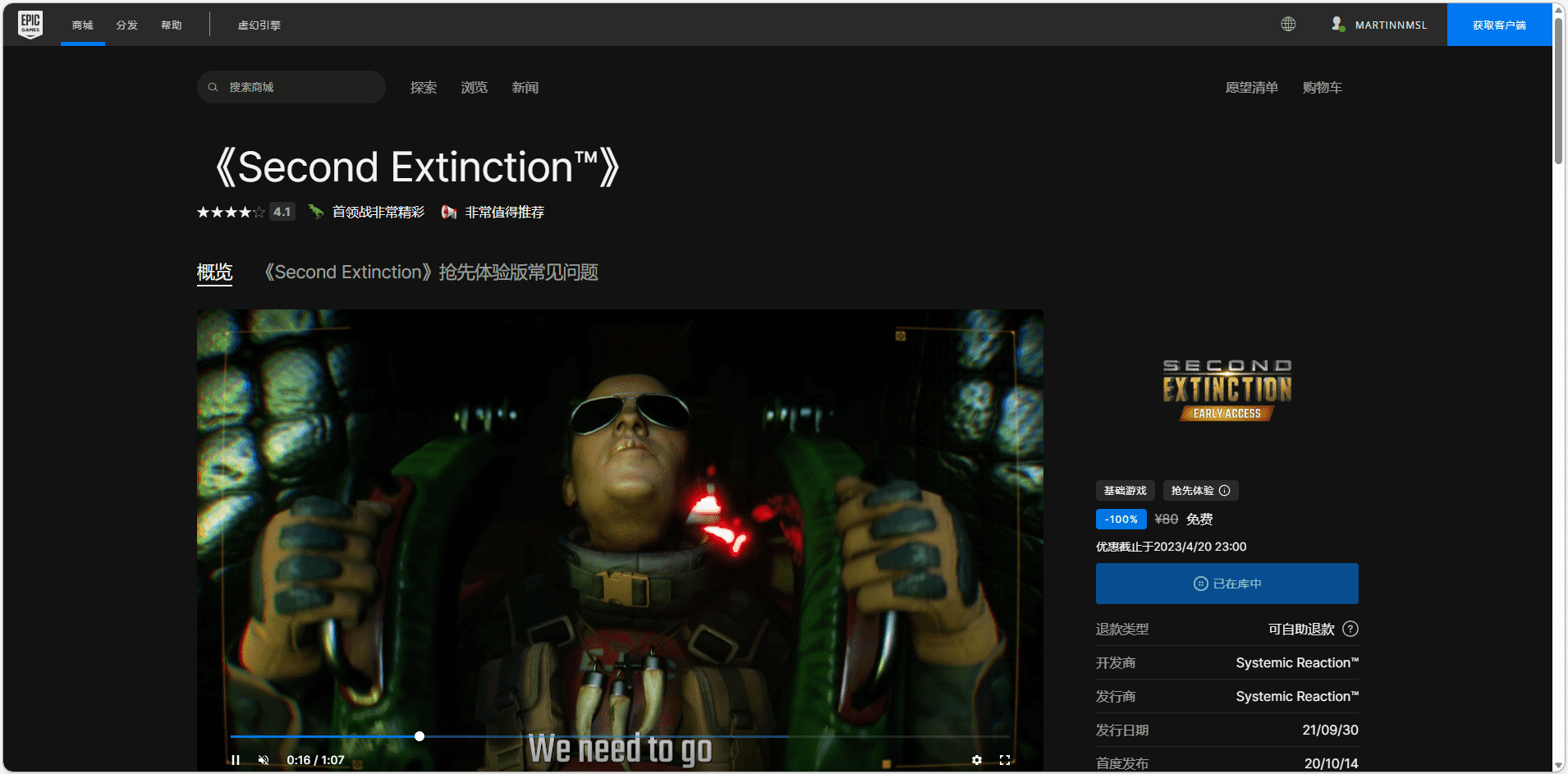
Task: Open the 新闻 news tab
Action: coord(525,87)
